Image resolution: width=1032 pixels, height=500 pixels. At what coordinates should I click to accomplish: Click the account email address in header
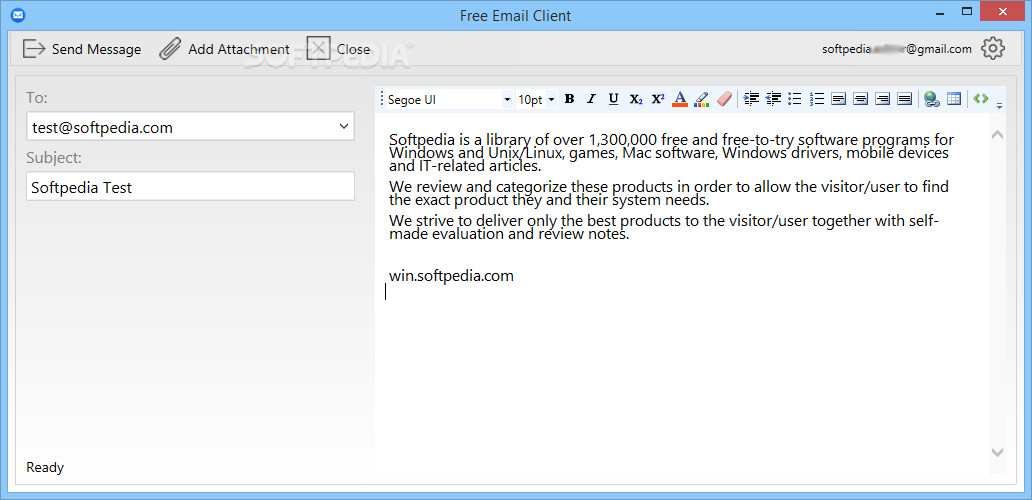click(897, 49)
